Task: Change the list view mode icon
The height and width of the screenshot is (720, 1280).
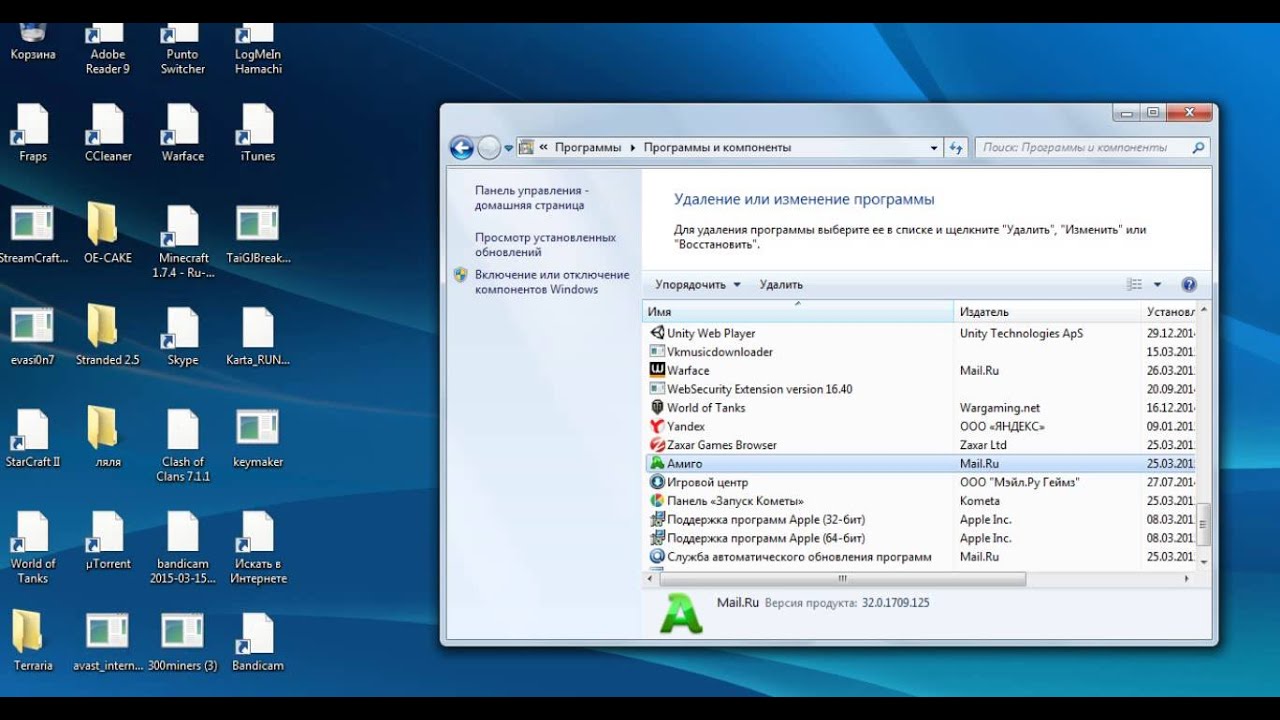Action: click(x=1134, y=284)
